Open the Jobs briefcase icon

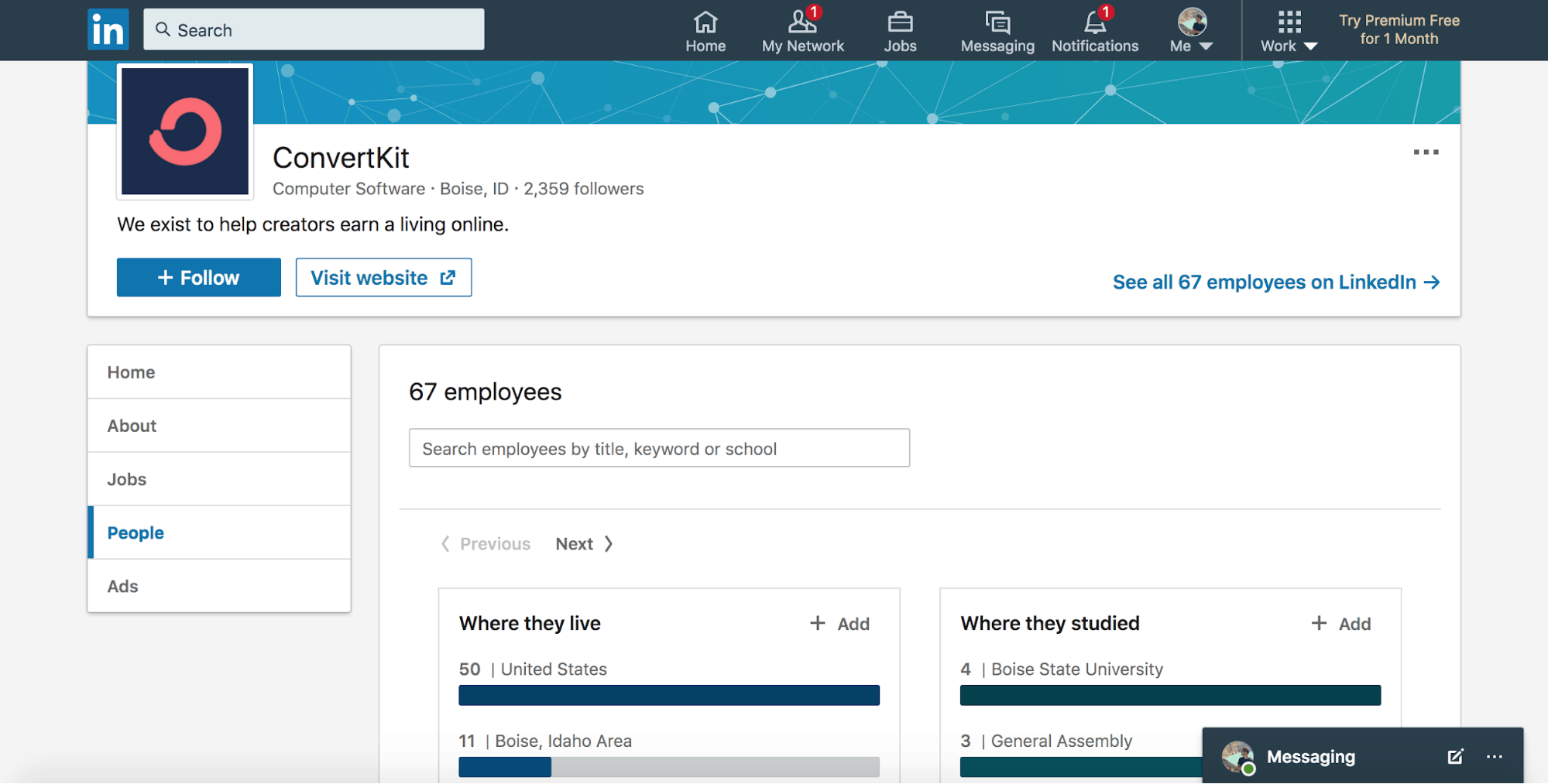900,31
